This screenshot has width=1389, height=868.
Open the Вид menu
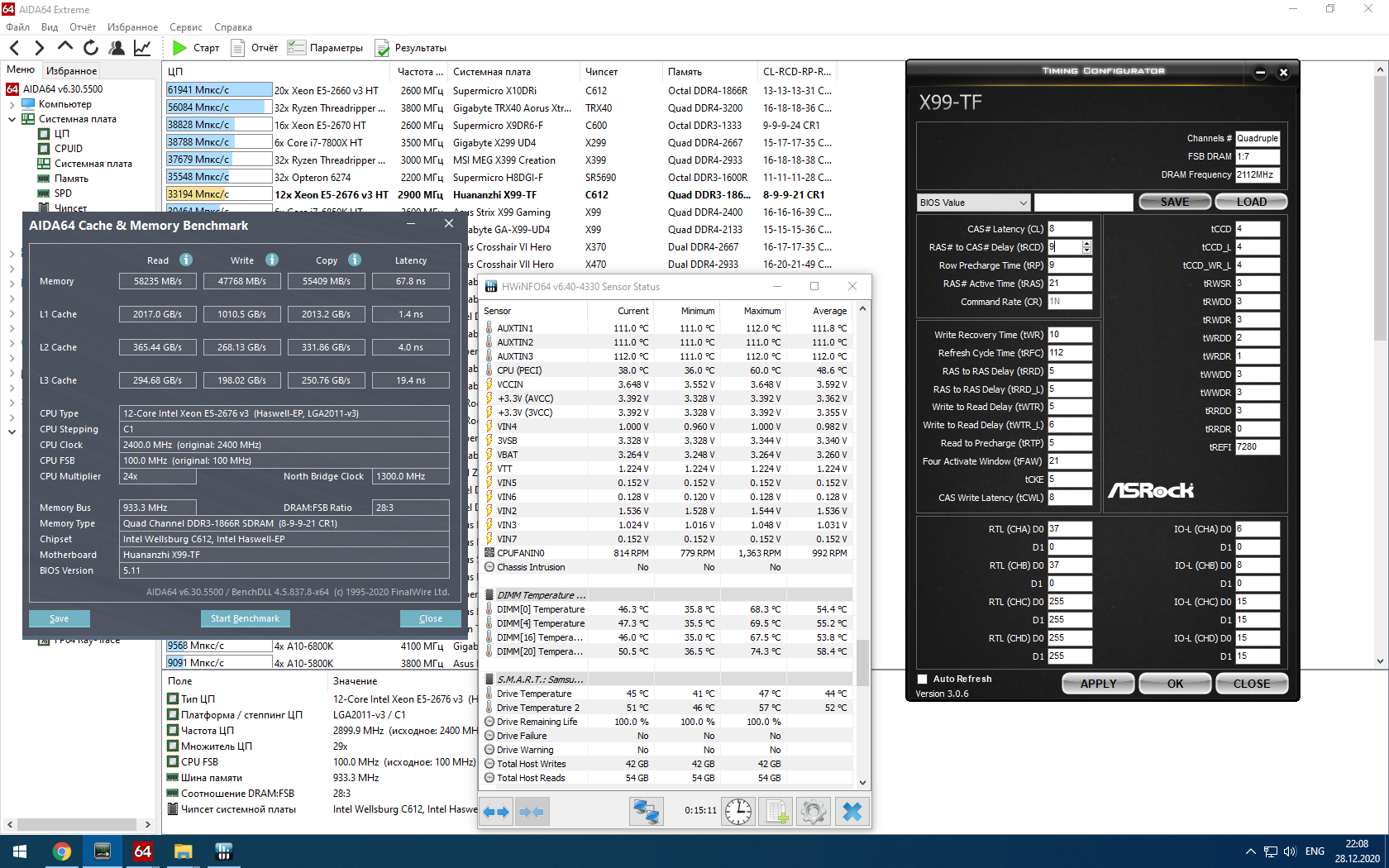[x=50, y=27]
